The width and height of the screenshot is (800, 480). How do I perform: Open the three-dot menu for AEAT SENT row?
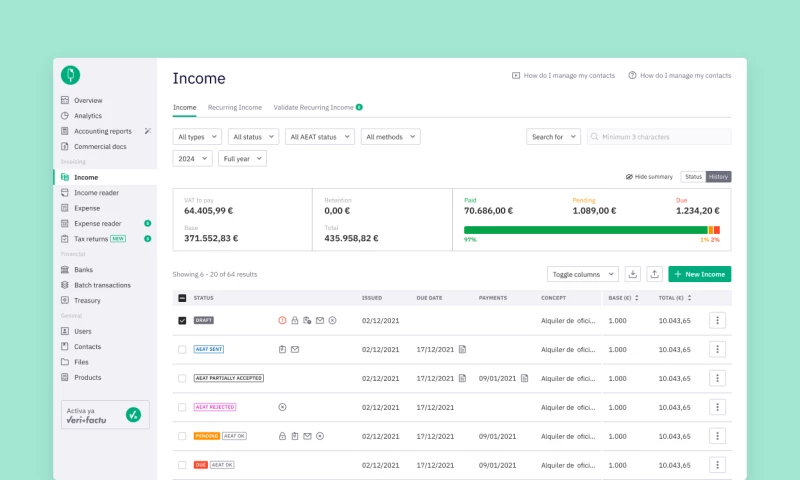[x=717, y=349]
